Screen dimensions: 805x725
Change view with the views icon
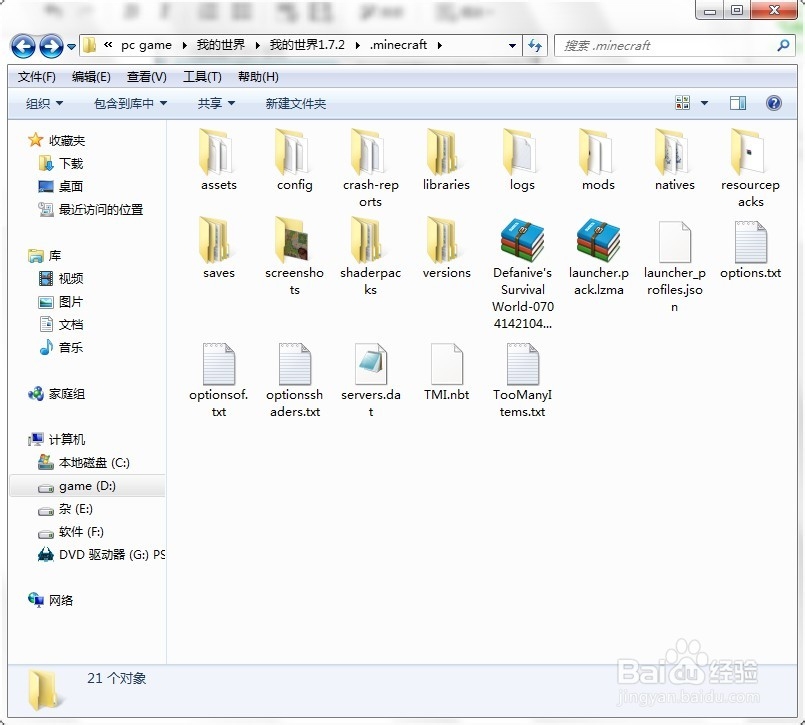pos(682,103)
